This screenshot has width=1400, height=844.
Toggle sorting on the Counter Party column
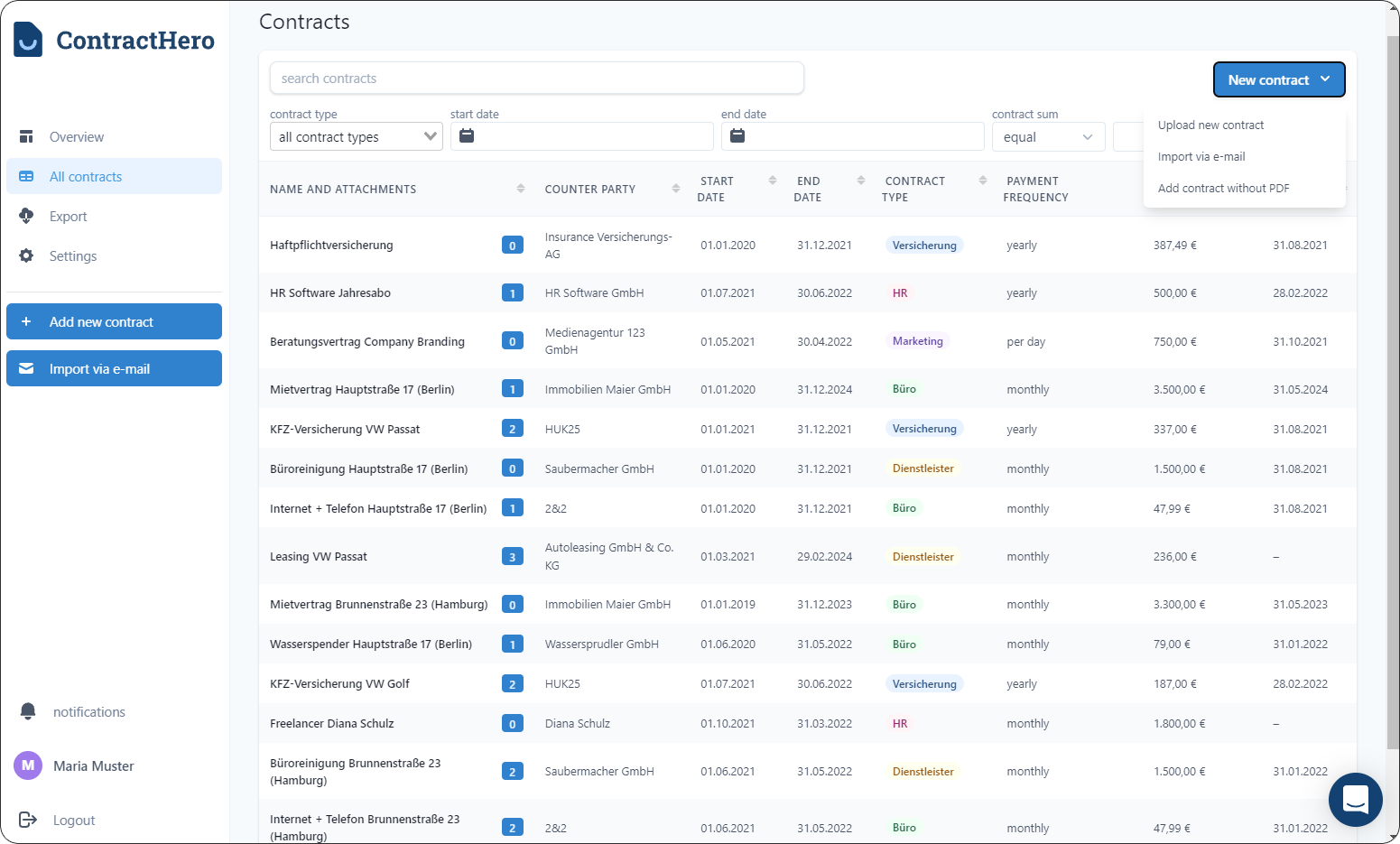675,188
